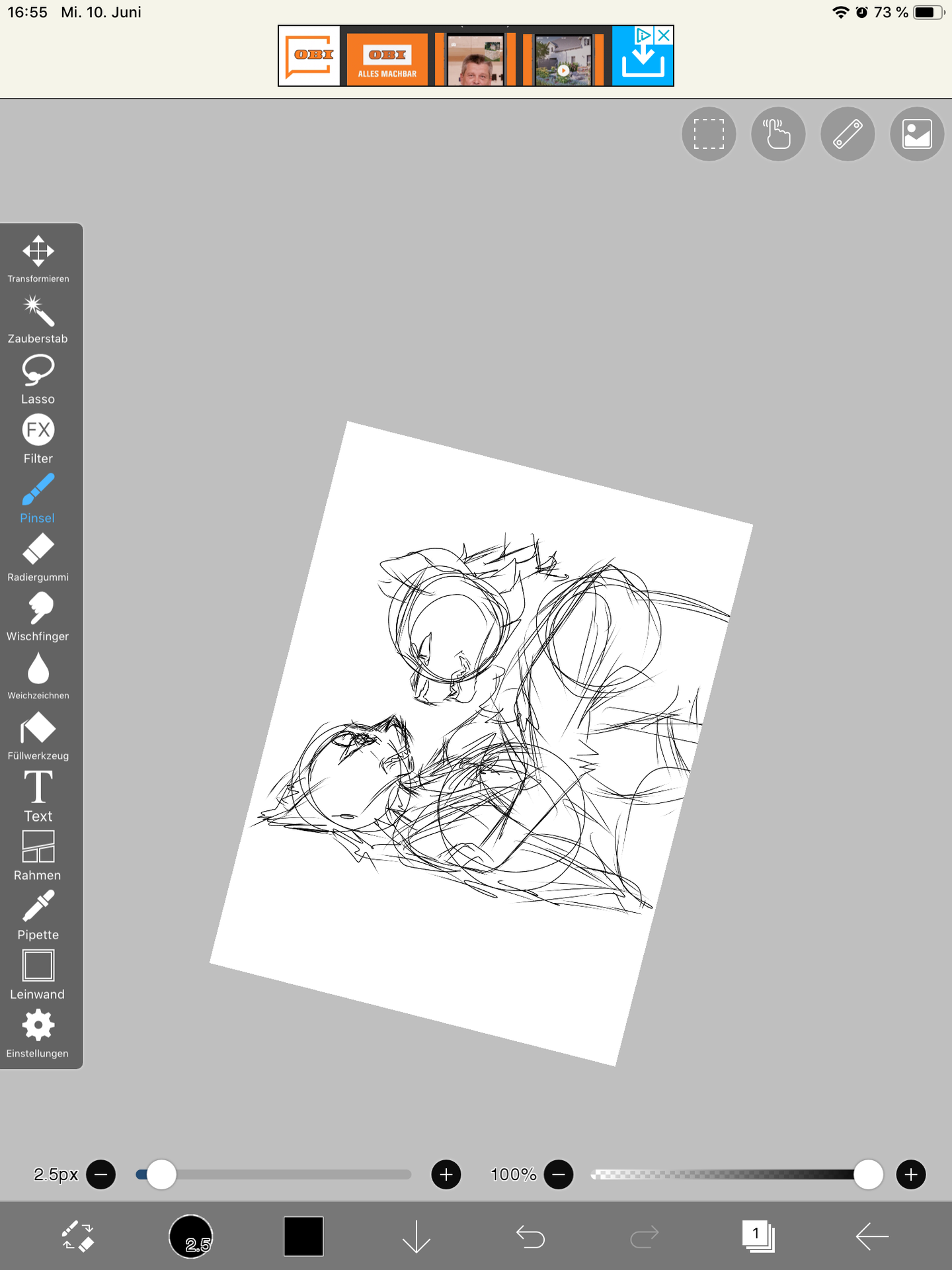
Task: Increase brush size with plus button
Action: [x=446, y=1175]
